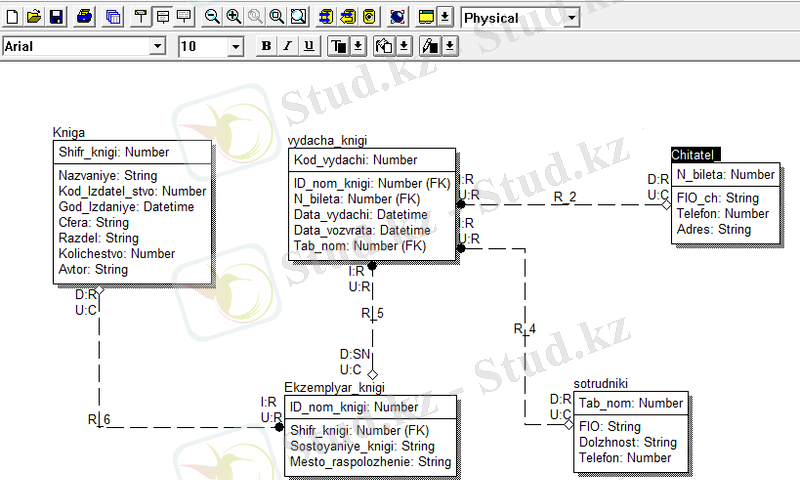The image size is (800, 480).
Task: Click the Print icon in the toolbar
Action: pos(86,17)
